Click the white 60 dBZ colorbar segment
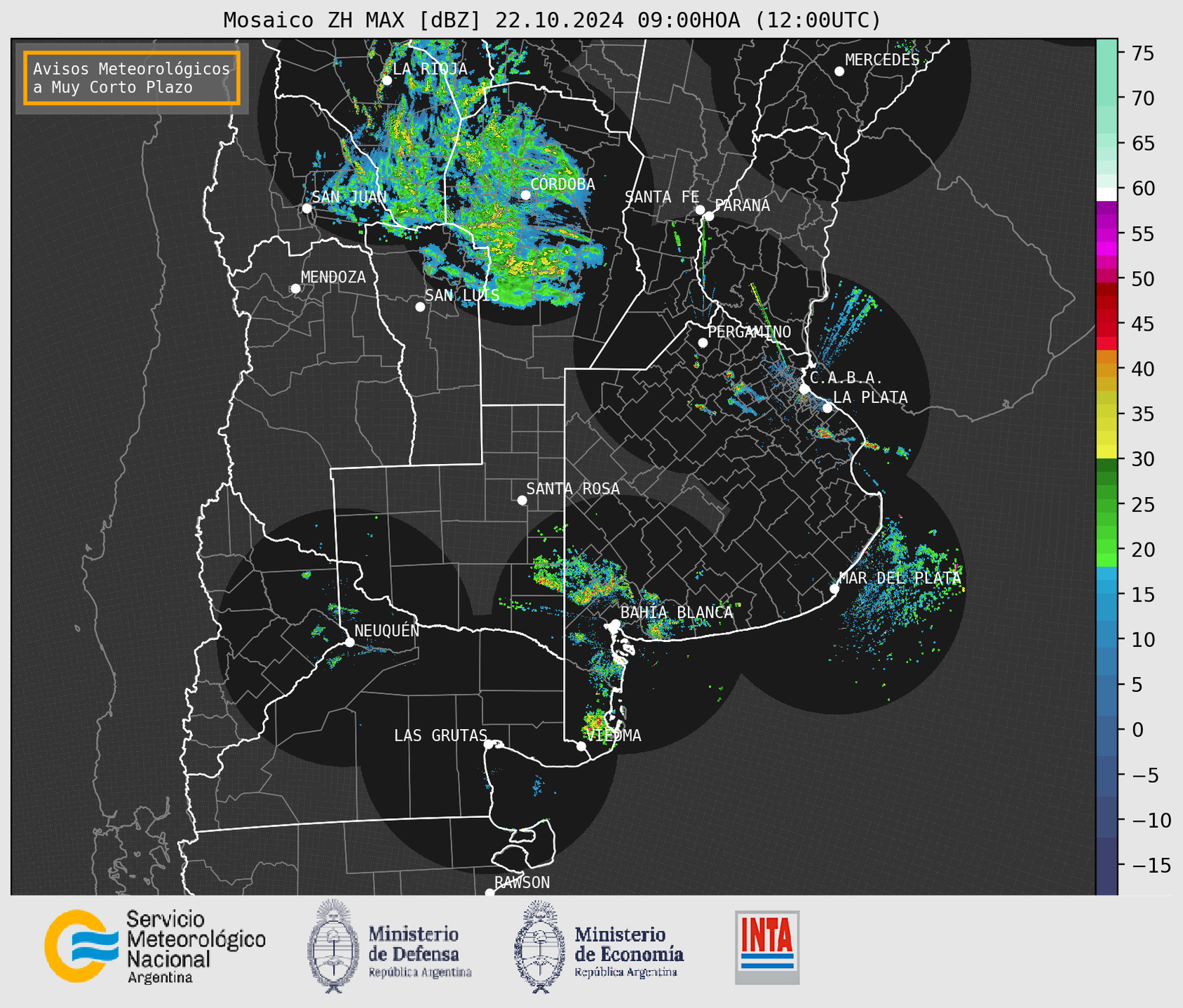This screenshot has height=1008, width=1183. [1107, 193]
